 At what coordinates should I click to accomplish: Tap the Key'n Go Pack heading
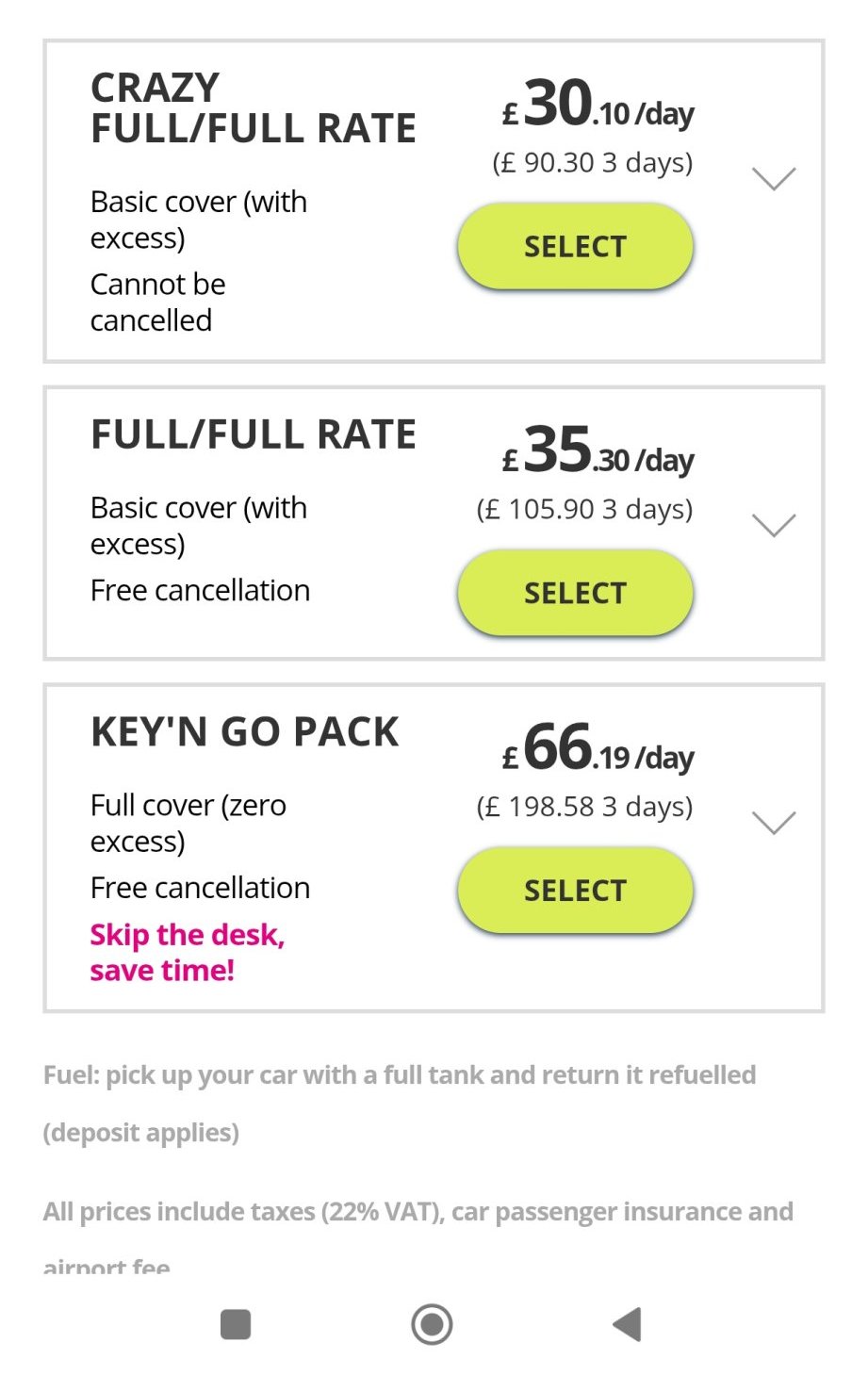245,732
